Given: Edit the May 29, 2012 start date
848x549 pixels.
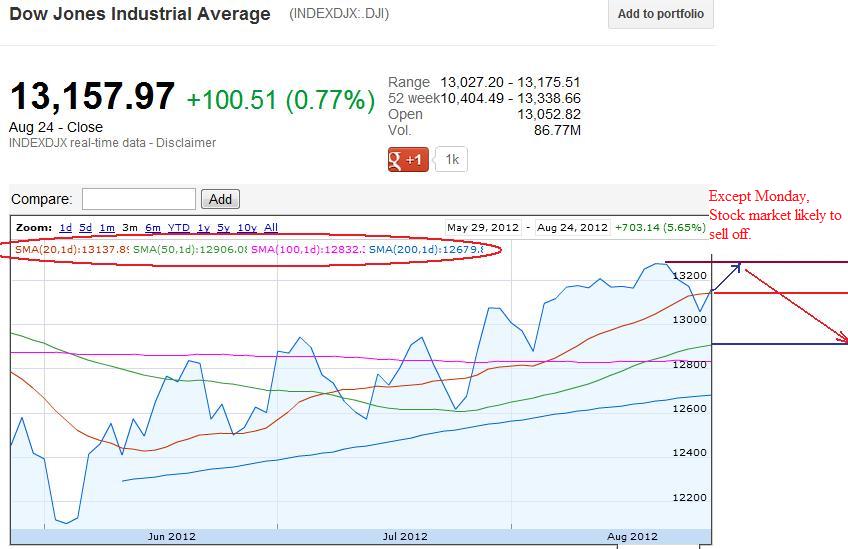Looking at the screenshot, I should tap(483, 228).
